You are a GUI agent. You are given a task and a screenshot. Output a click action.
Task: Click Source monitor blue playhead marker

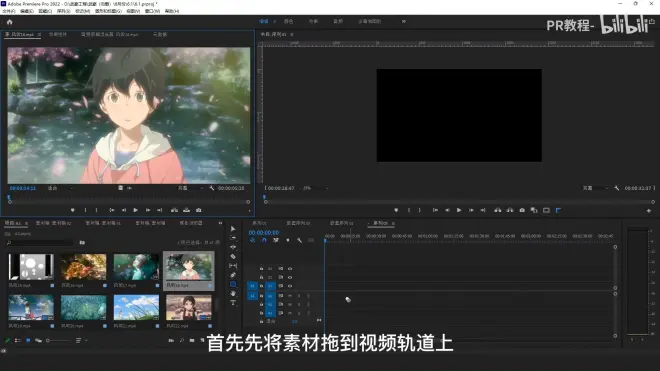[9, 197]
